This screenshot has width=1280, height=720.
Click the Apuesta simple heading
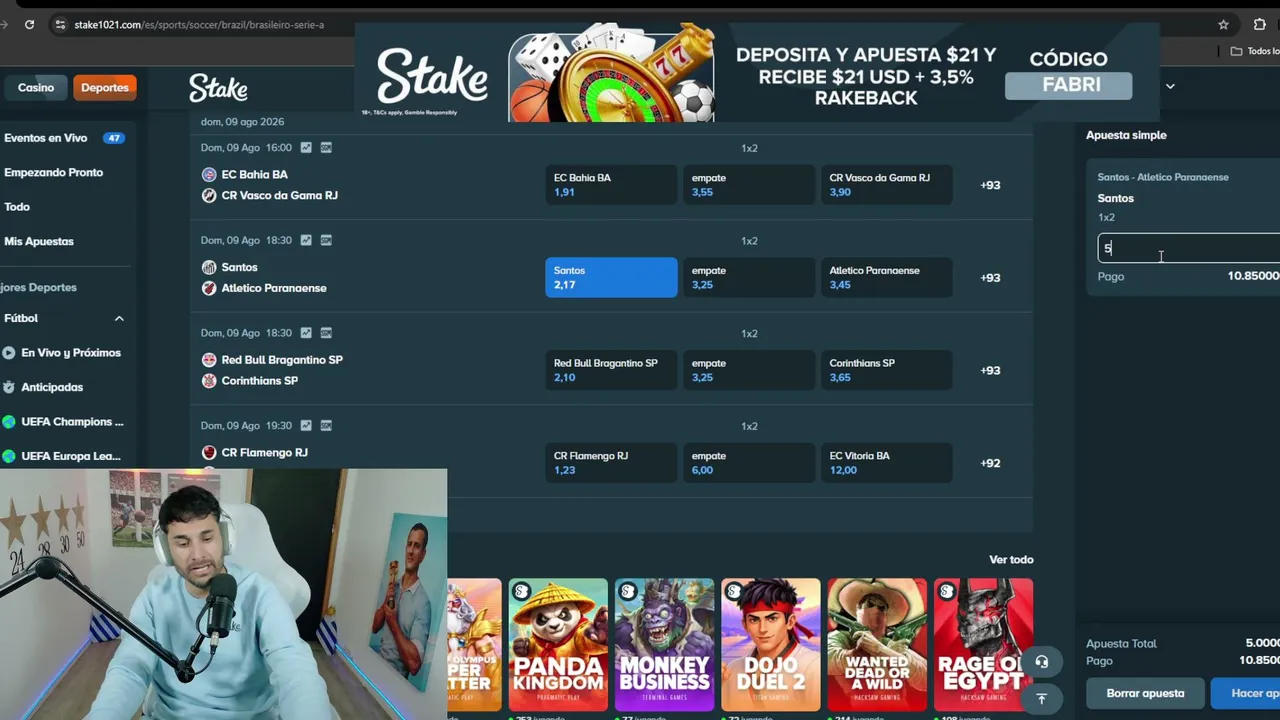tap(1126, 135)
